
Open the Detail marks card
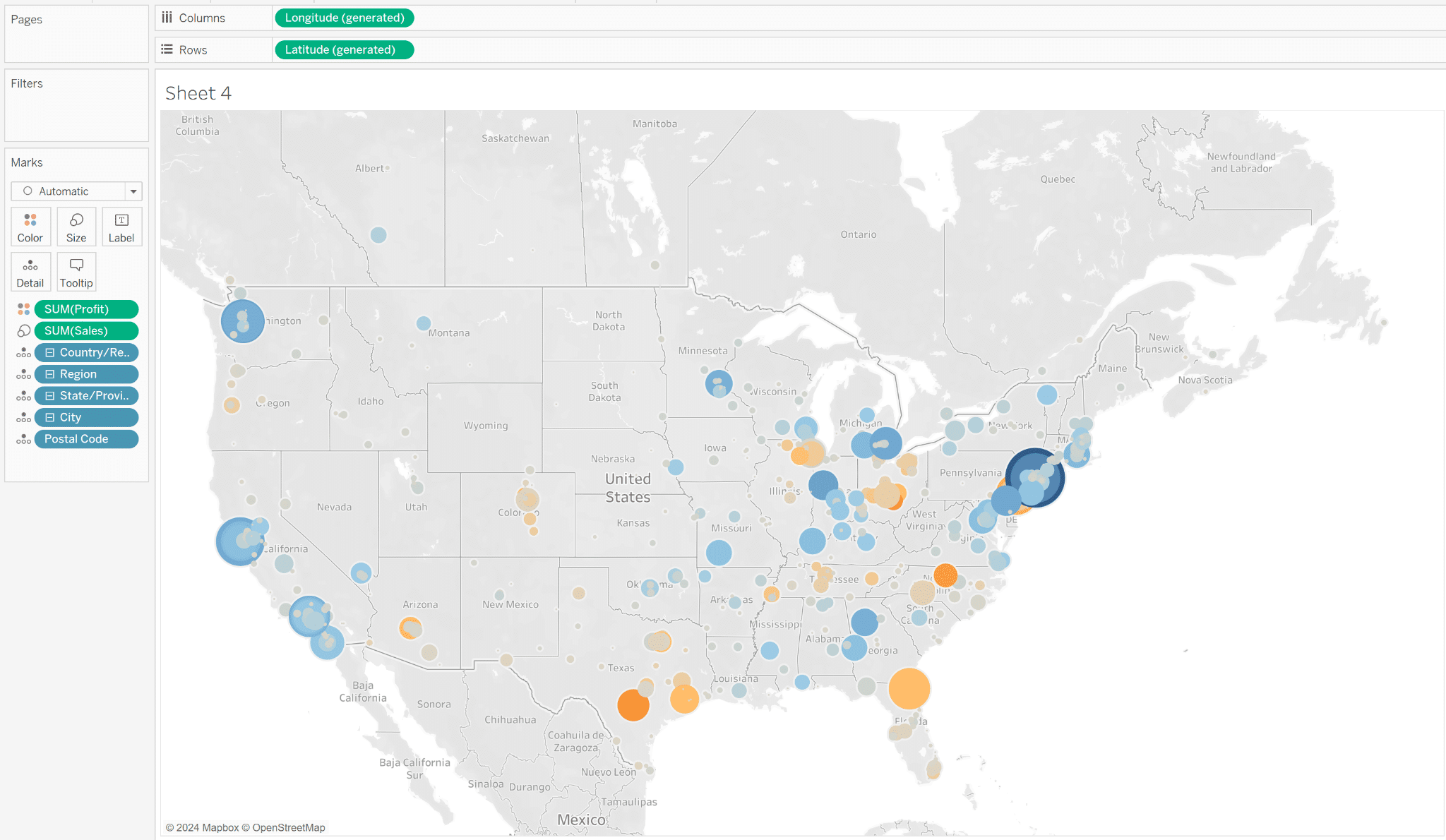click(30, 271)
